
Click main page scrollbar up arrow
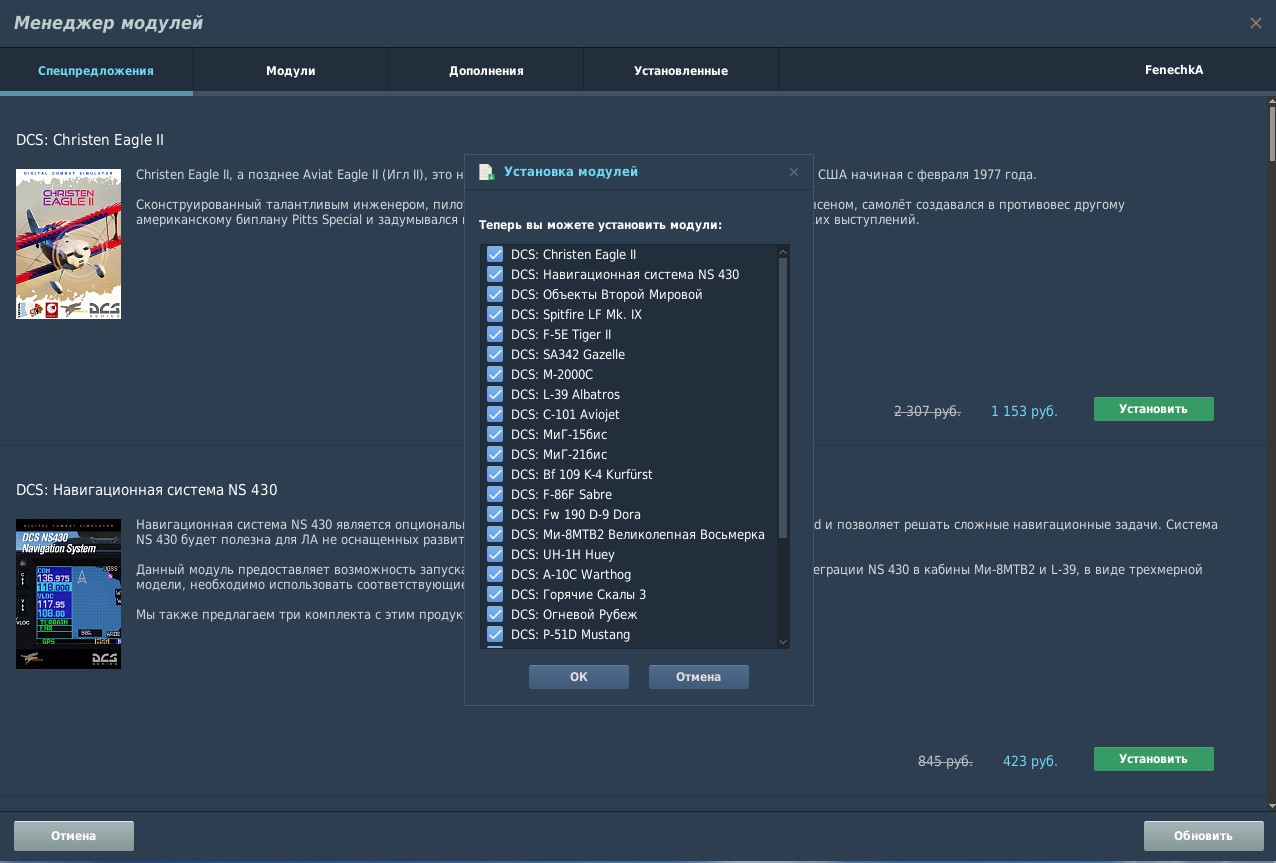pos(1271,103)
